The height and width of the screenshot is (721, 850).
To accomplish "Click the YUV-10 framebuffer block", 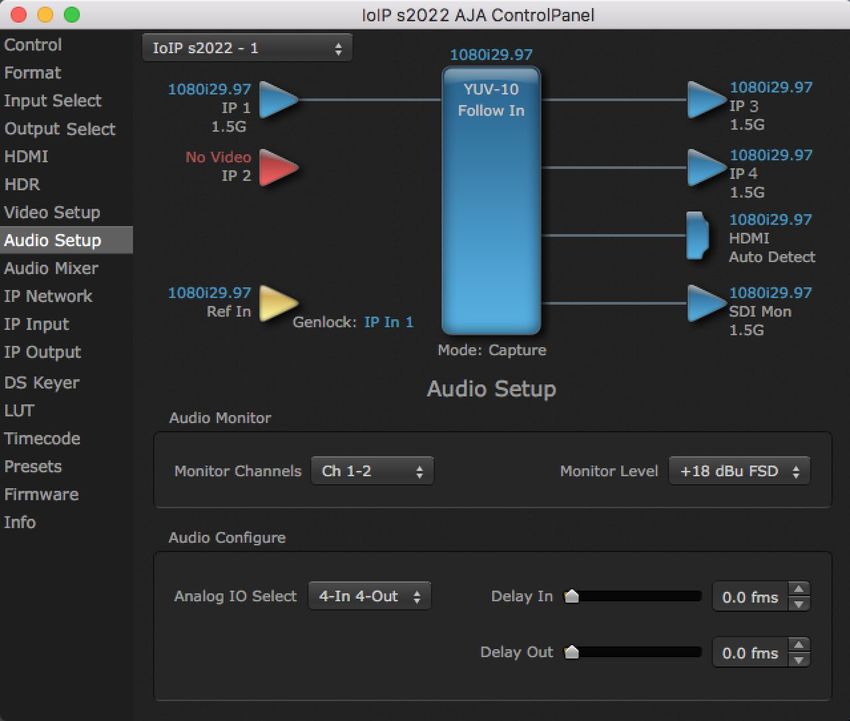I will 491,200.
